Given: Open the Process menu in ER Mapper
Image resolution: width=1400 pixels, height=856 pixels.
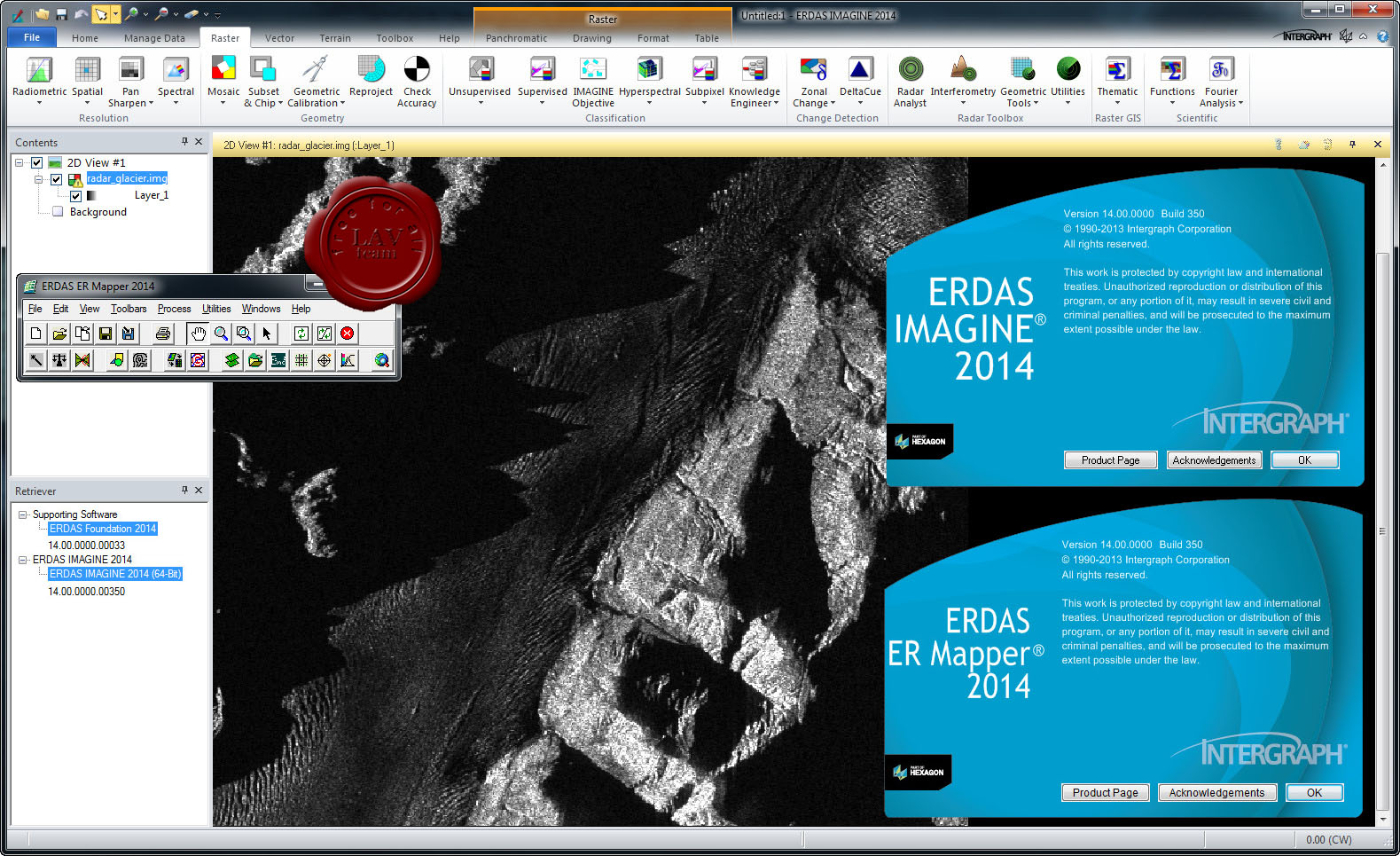Looking at the screenshot, I should [x=174, y=309].
